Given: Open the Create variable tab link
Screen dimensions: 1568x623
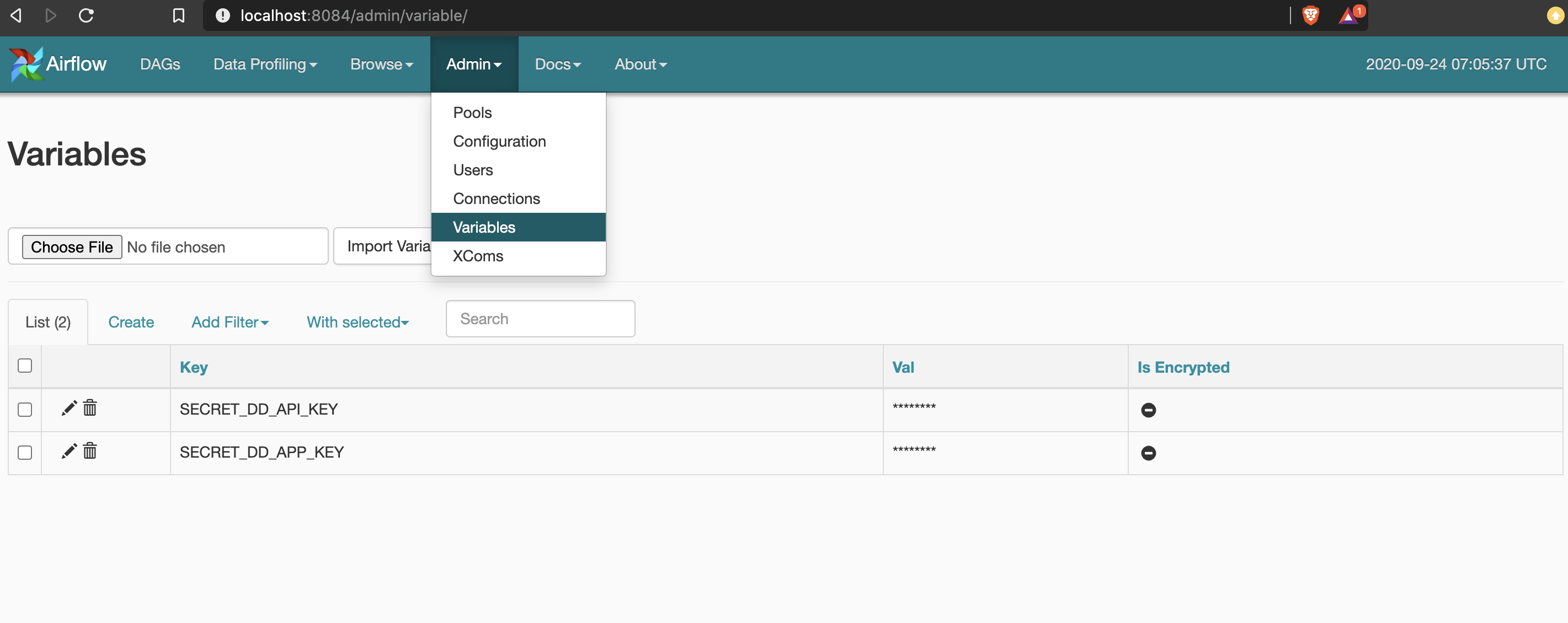Looking at the screenshot, I should [x=131, y=322].
